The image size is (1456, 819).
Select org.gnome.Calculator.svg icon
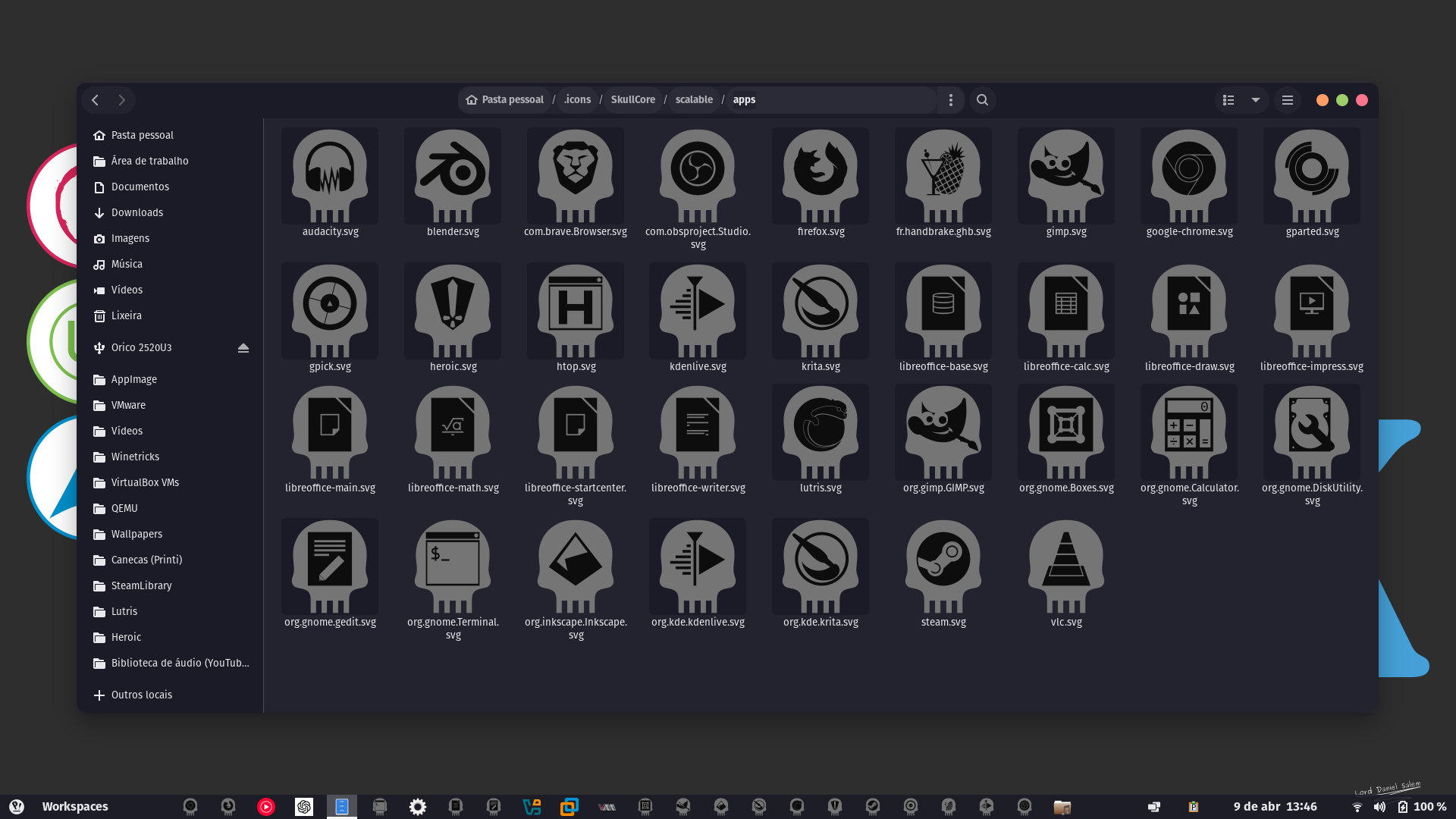click(x=1189, y=432)
